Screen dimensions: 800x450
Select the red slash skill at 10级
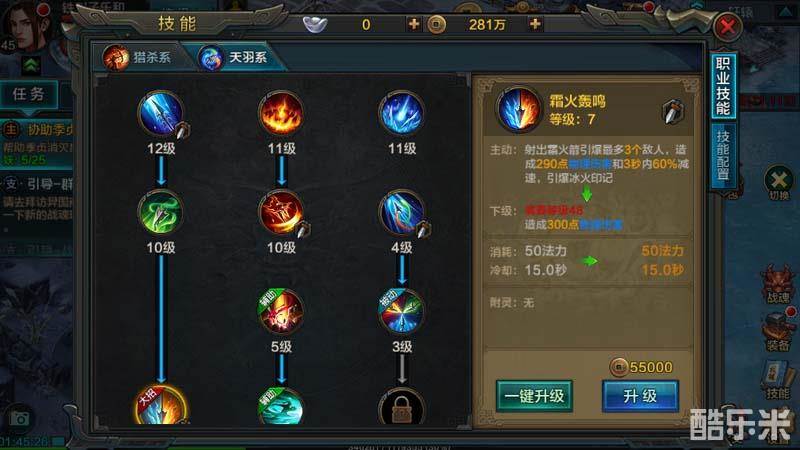(281, 212)
